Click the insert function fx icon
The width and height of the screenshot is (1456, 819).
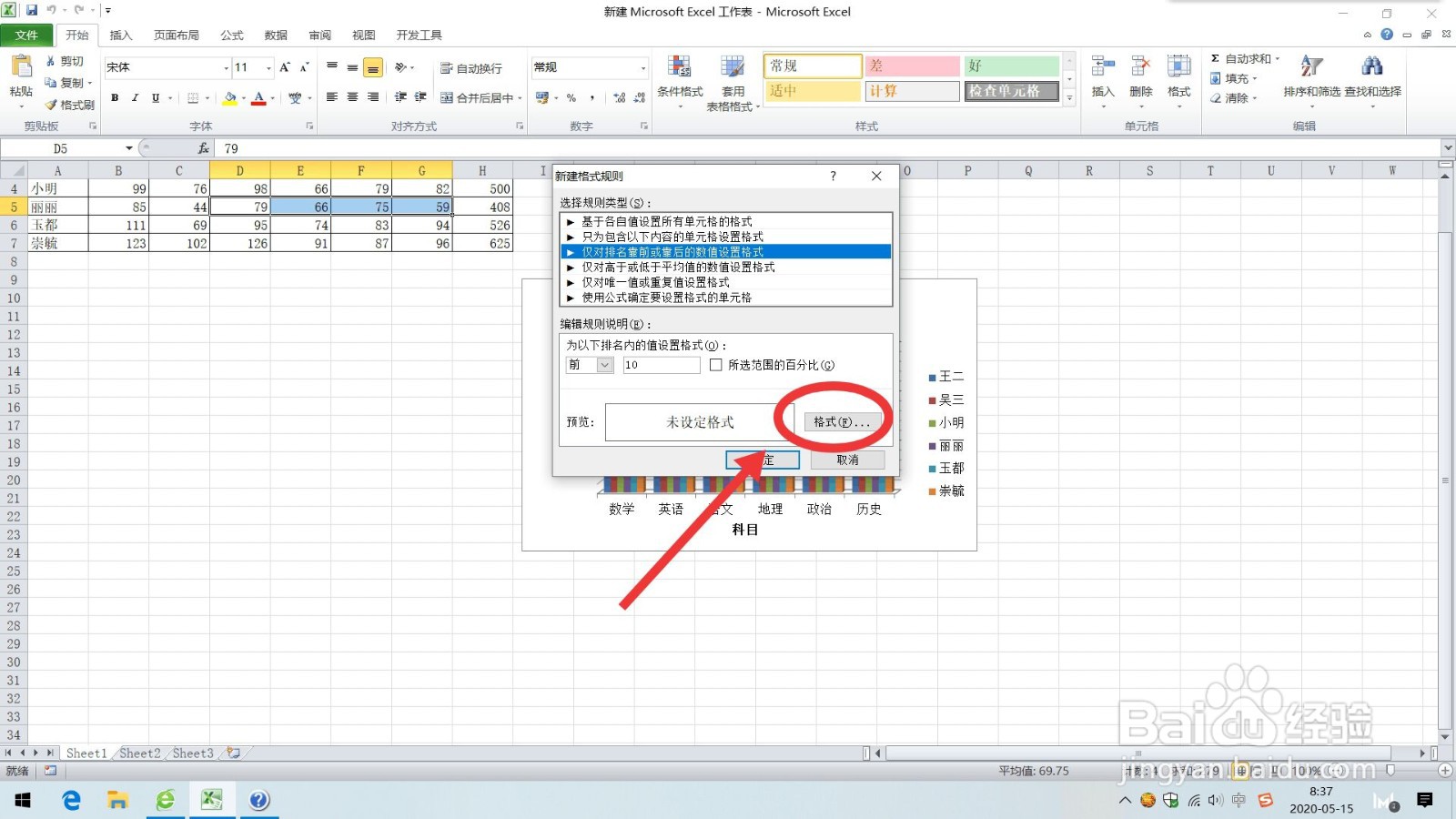[x=204, y=148]
